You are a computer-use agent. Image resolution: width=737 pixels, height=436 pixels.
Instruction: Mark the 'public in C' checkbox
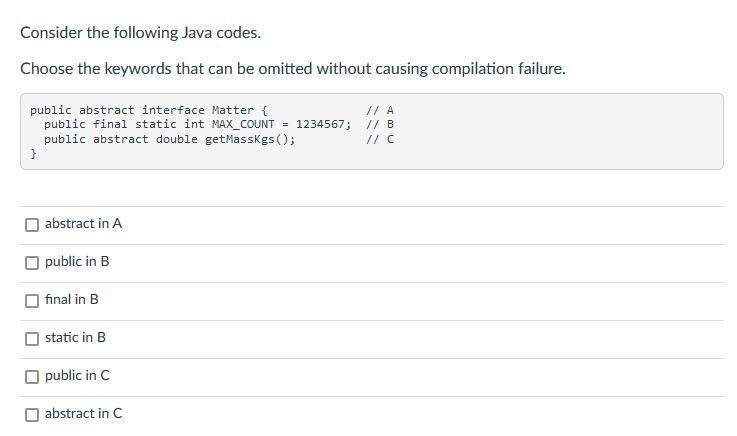32,377
